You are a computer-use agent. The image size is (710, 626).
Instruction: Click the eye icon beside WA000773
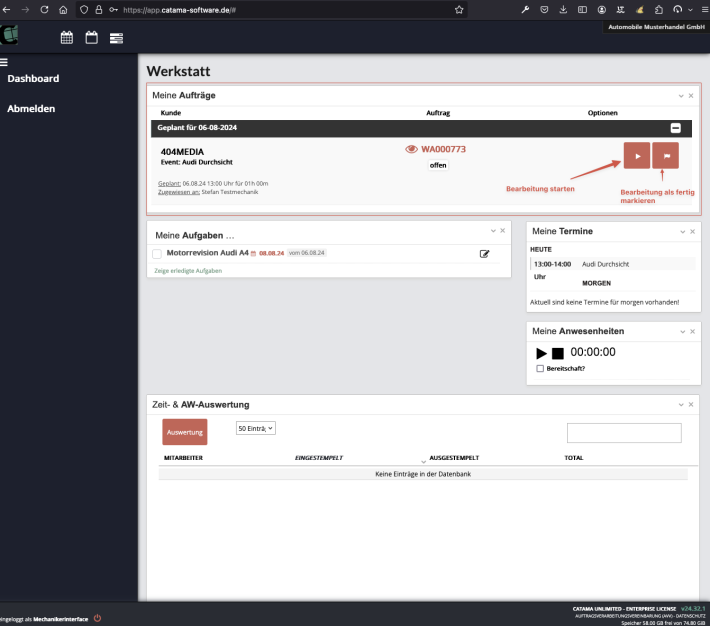(x=410, y=149)
